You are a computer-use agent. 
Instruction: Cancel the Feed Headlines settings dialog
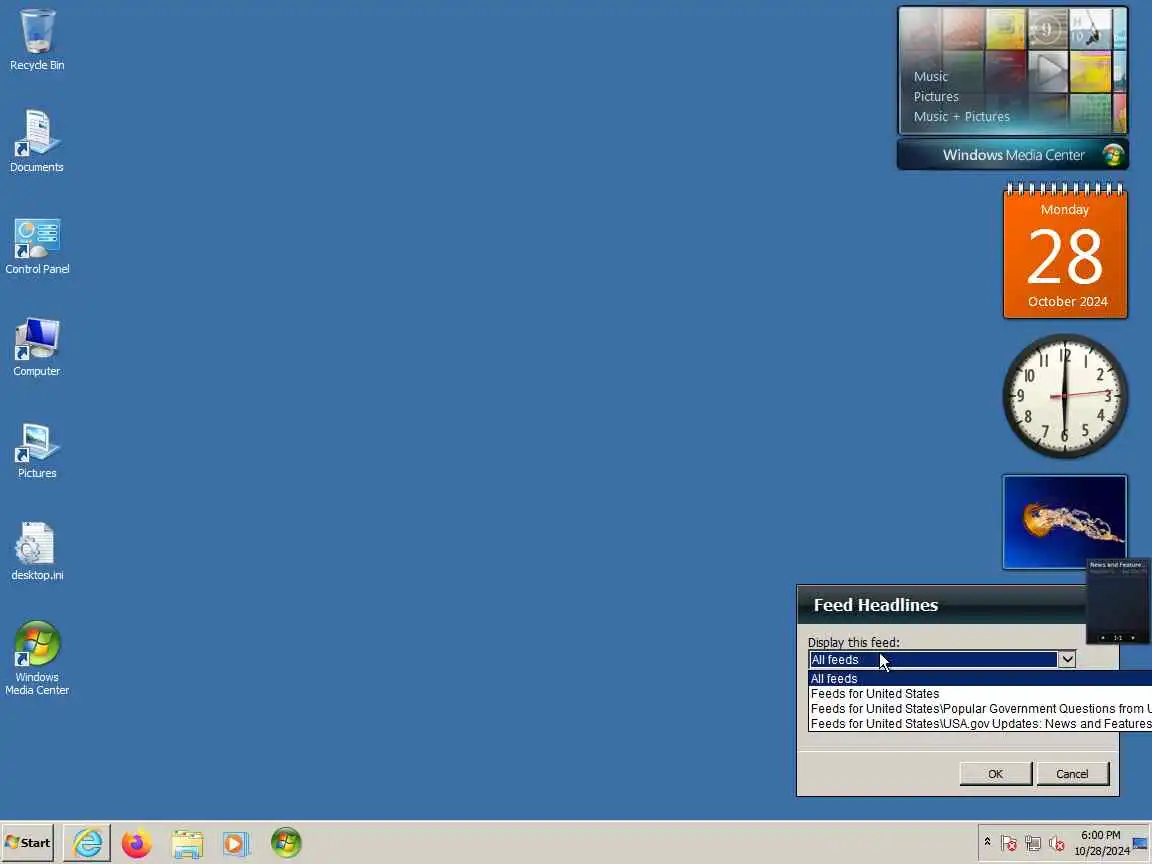(x=1072, y=774)
